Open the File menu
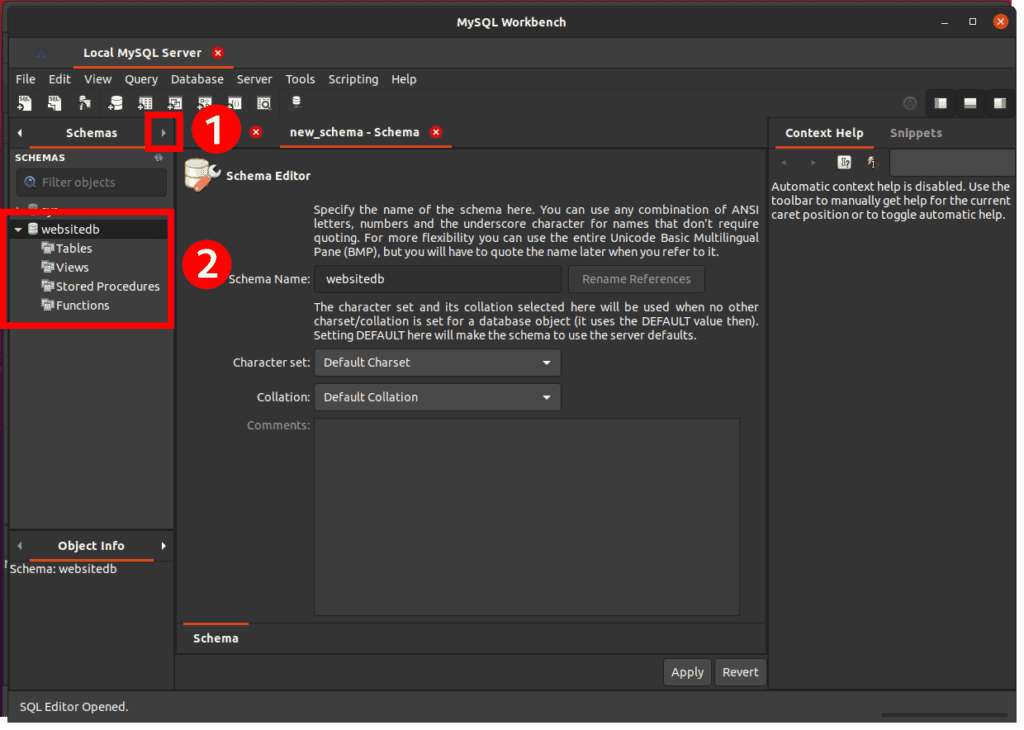 (25, 79)
